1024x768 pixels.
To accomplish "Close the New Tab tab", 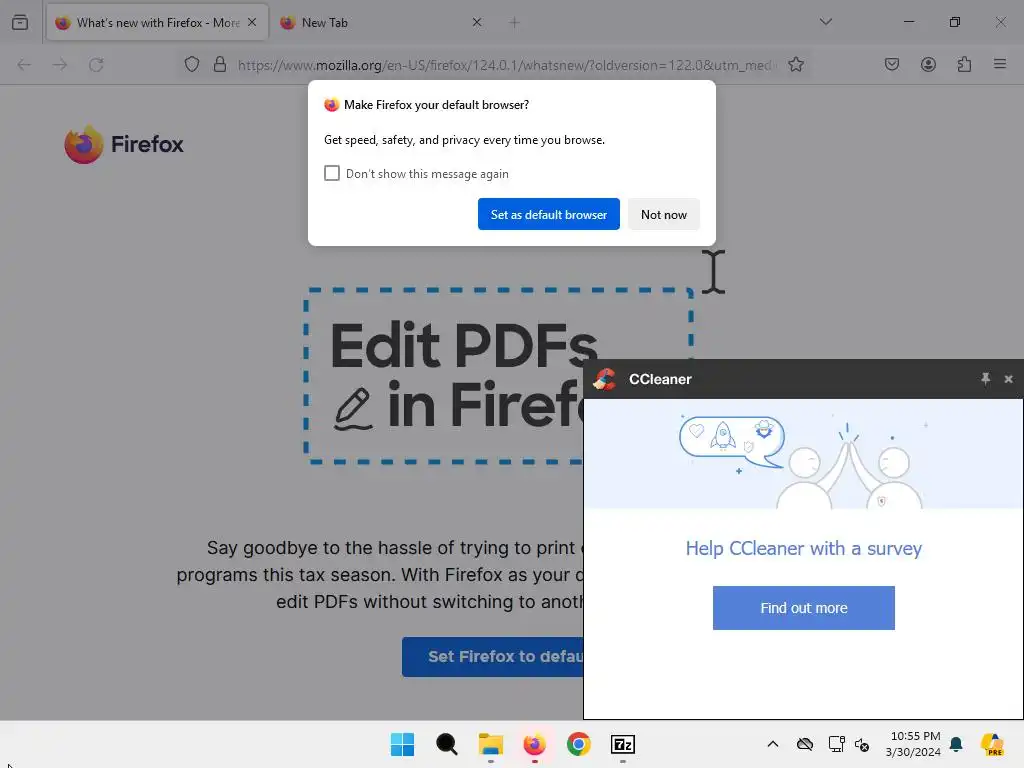I will (x=477, y=22).
